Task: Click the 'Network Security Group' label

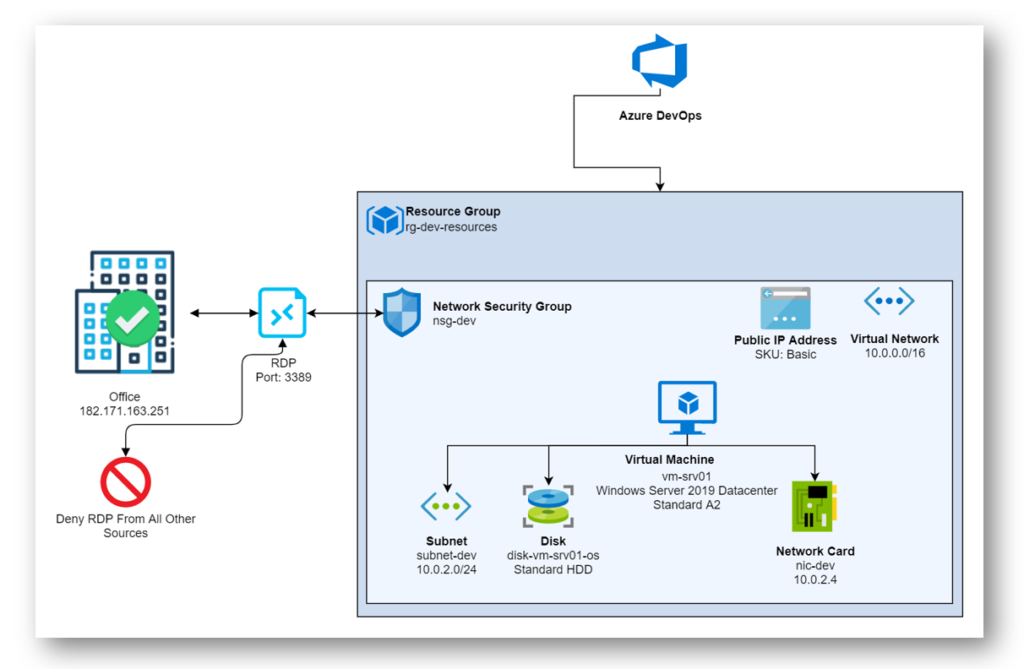Action: pos(502,306)
